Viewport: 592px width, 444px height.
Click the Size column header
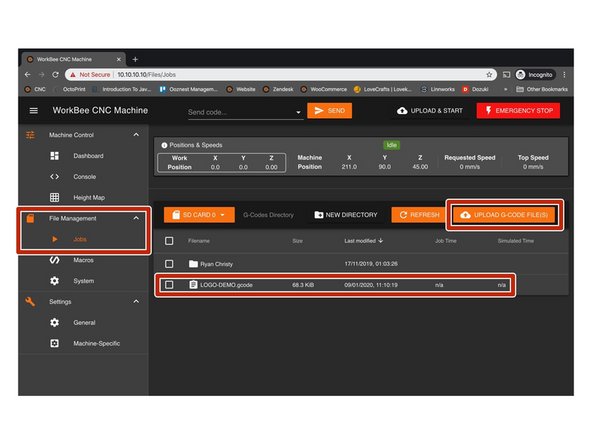[298, 240]
